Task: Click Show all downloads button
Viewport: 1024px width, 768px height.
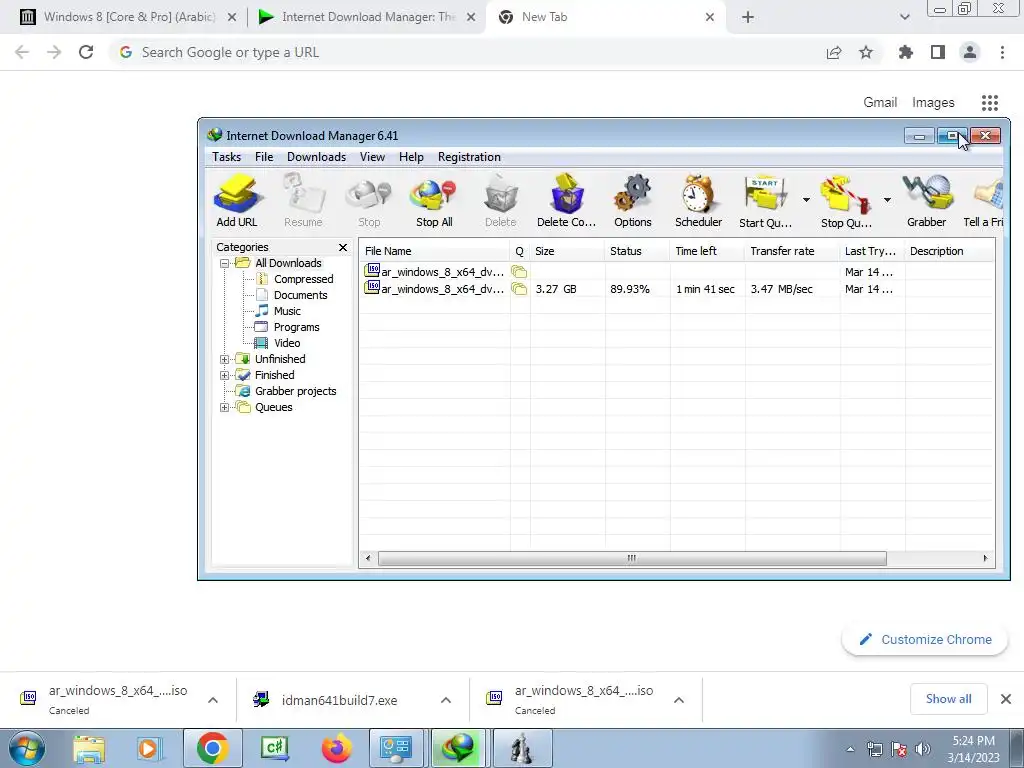Action: click(948, 699)
